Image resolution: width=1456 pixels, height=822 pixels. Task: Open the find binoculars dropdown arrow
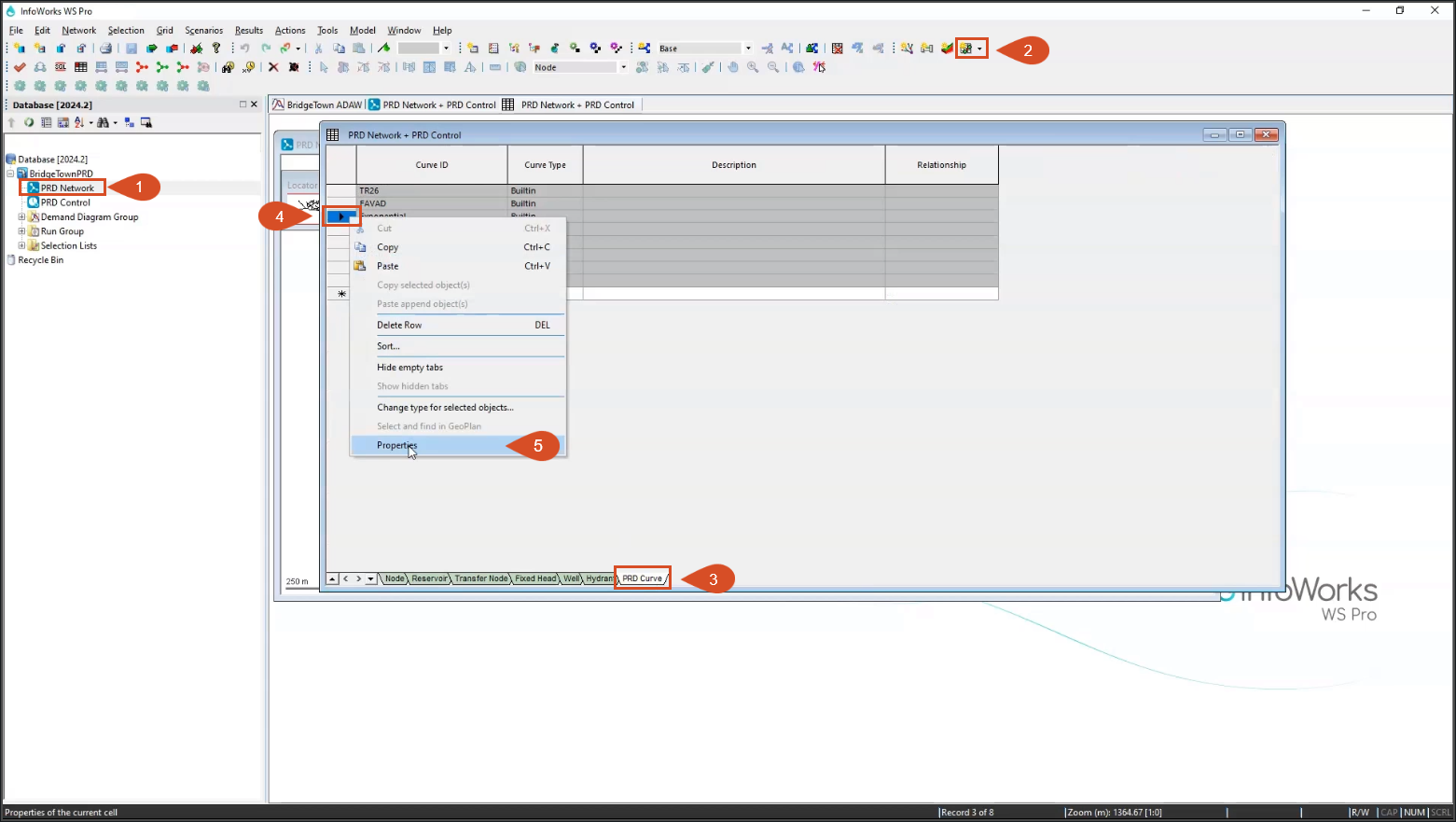coord(116,122)
